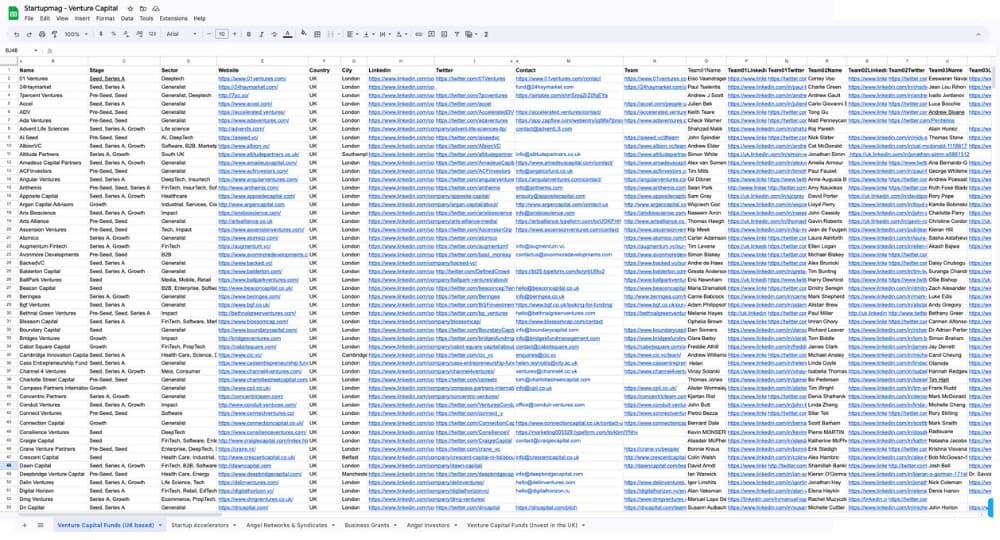Open the Help menu
This screenshot has height=540, width=1000.
pyautogui.click(x=200, y=18)
